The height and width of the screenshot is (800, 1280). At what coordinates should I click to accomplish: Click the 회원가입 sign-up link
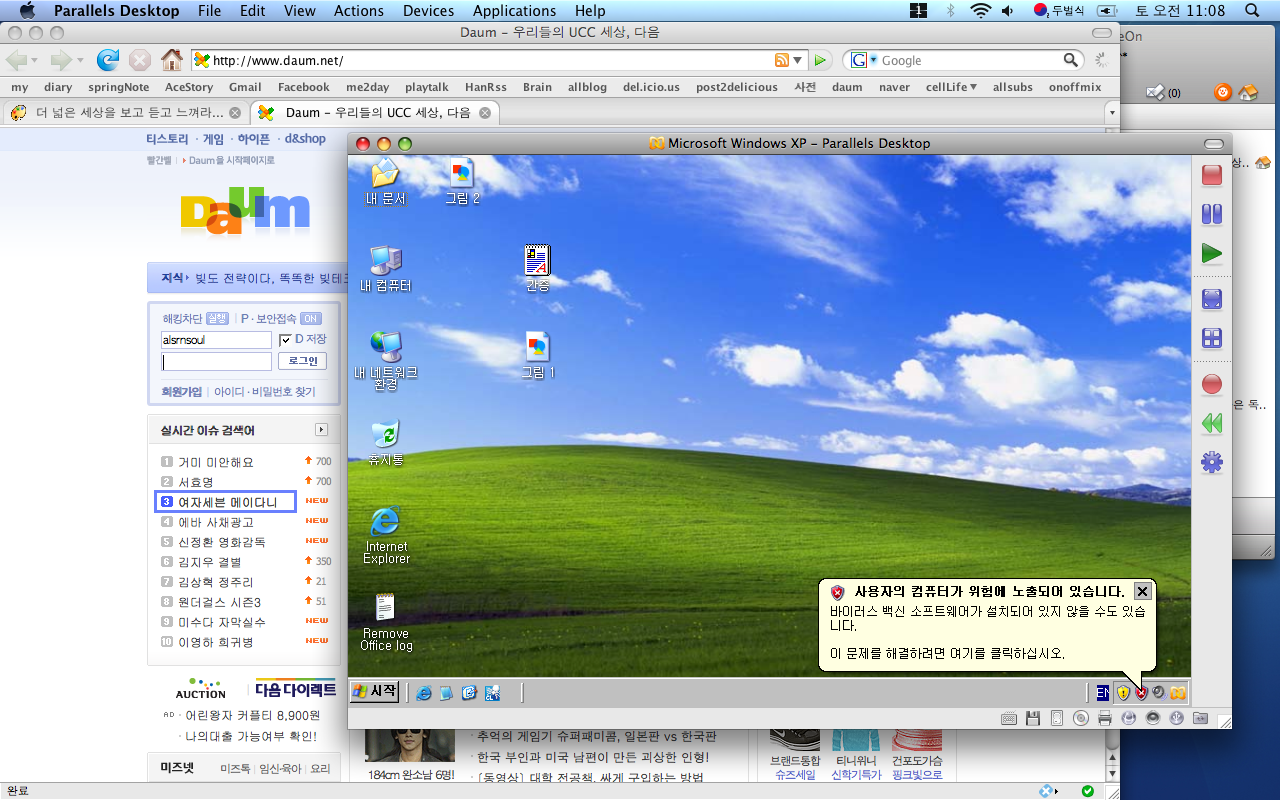tap(181, 392)
